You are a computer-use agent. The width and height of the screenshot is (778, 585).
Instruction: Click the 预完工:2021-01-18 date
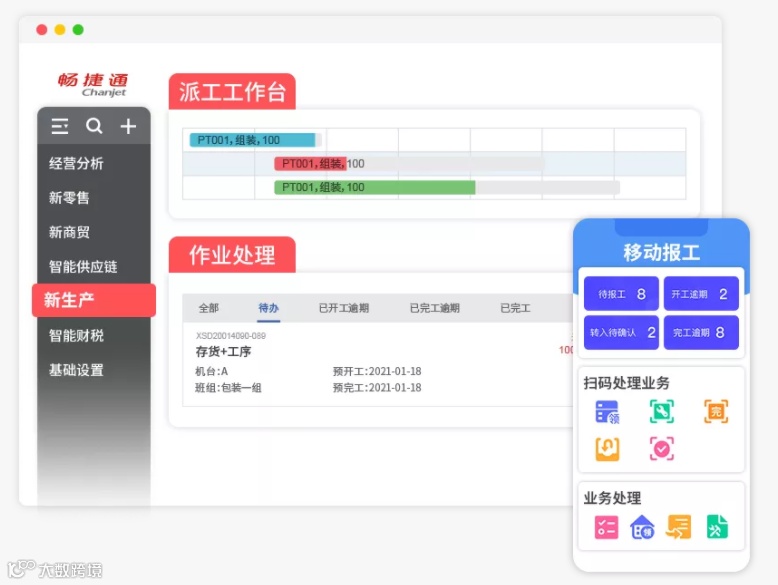pyautogui.click(x=377, y=388)
